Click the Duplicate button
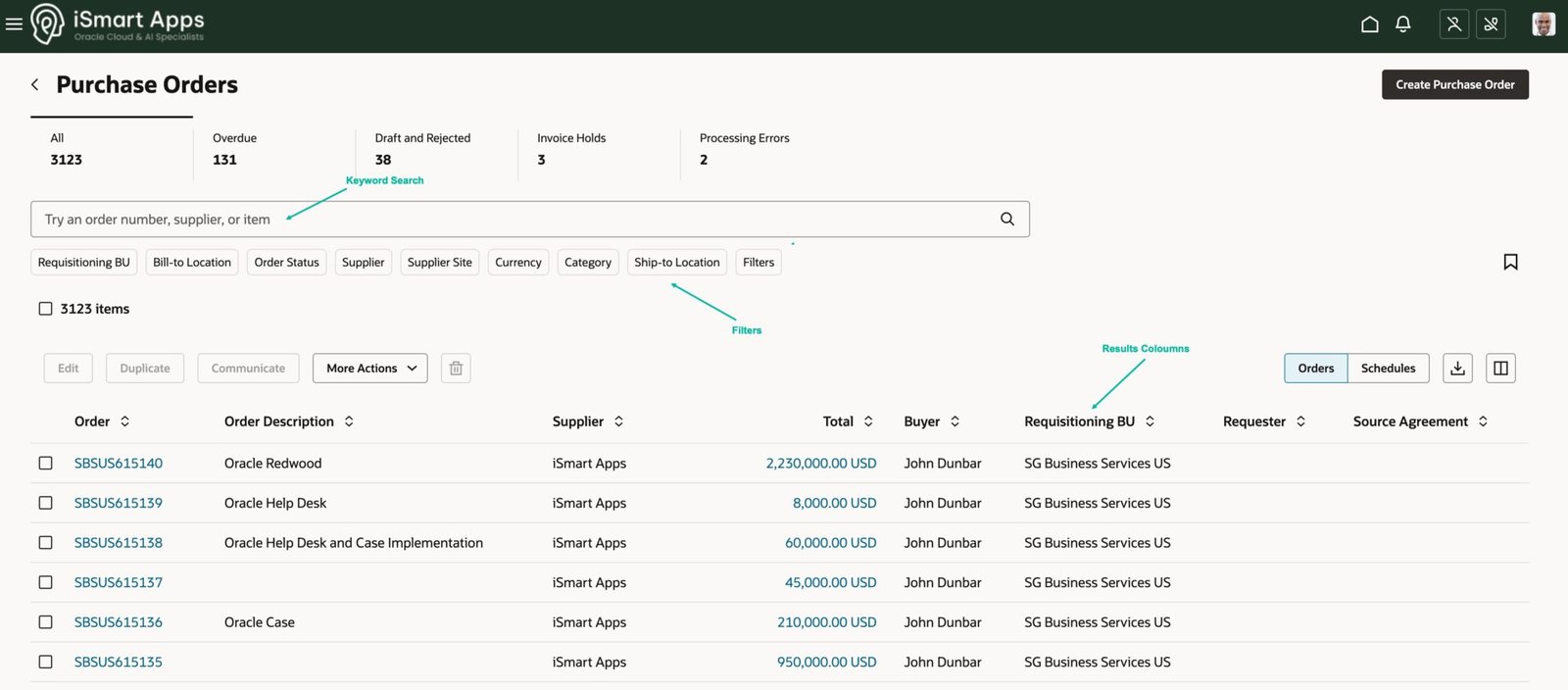The image size is (1568, 690). 145,369
